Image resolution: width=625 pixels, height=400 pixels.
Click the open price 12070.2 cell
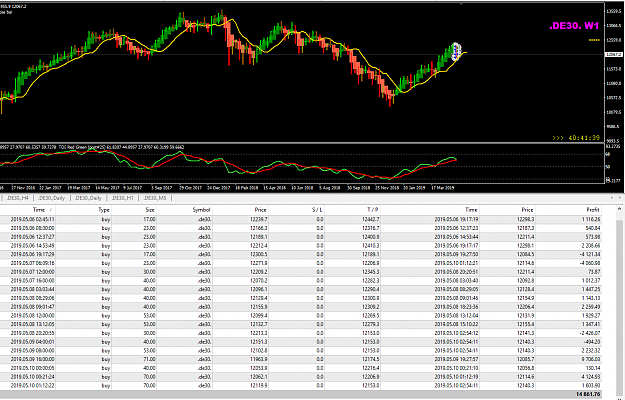tap(259, 281)
